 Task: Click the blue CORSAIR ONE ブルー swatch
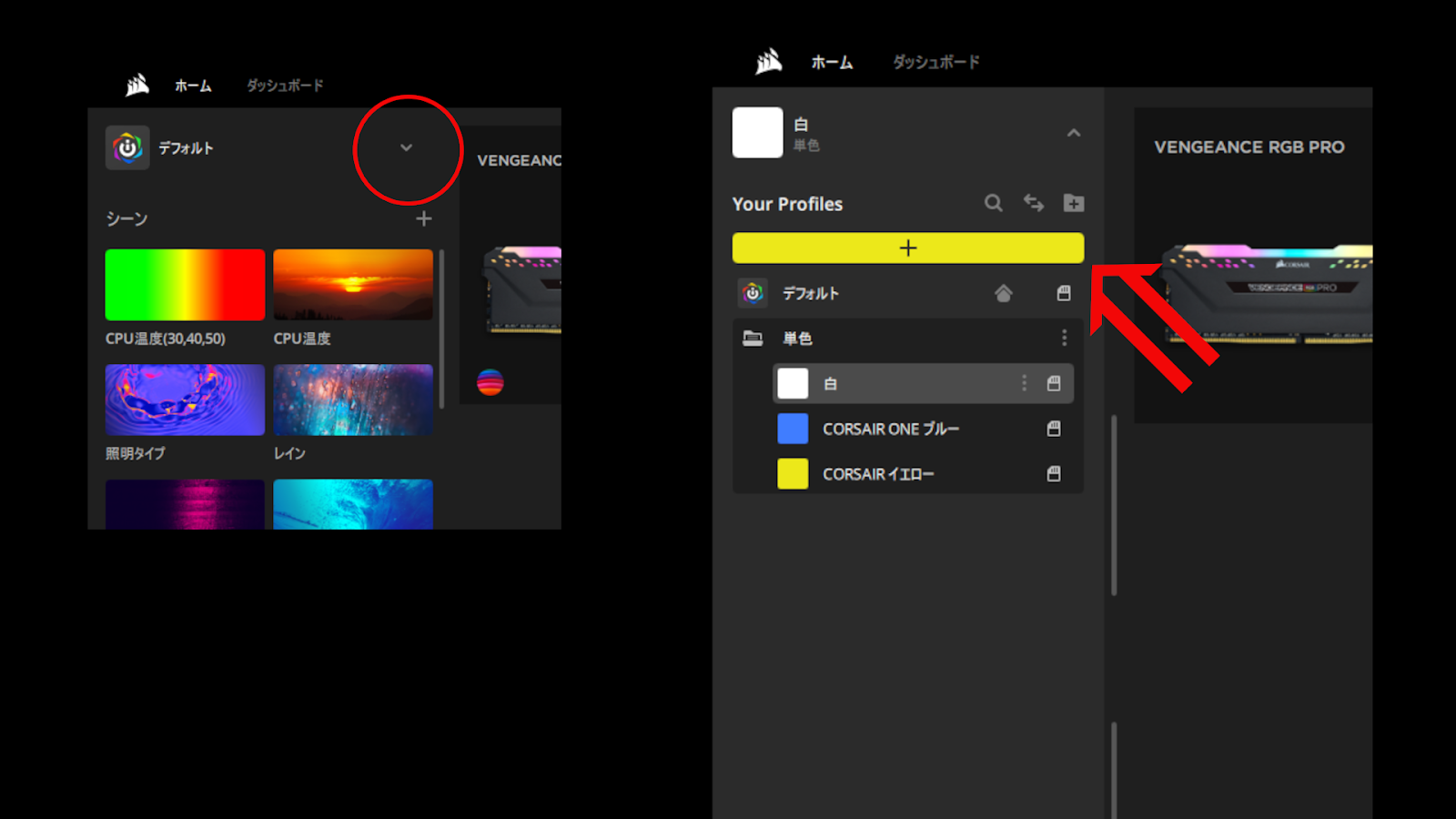coord(793,429)
